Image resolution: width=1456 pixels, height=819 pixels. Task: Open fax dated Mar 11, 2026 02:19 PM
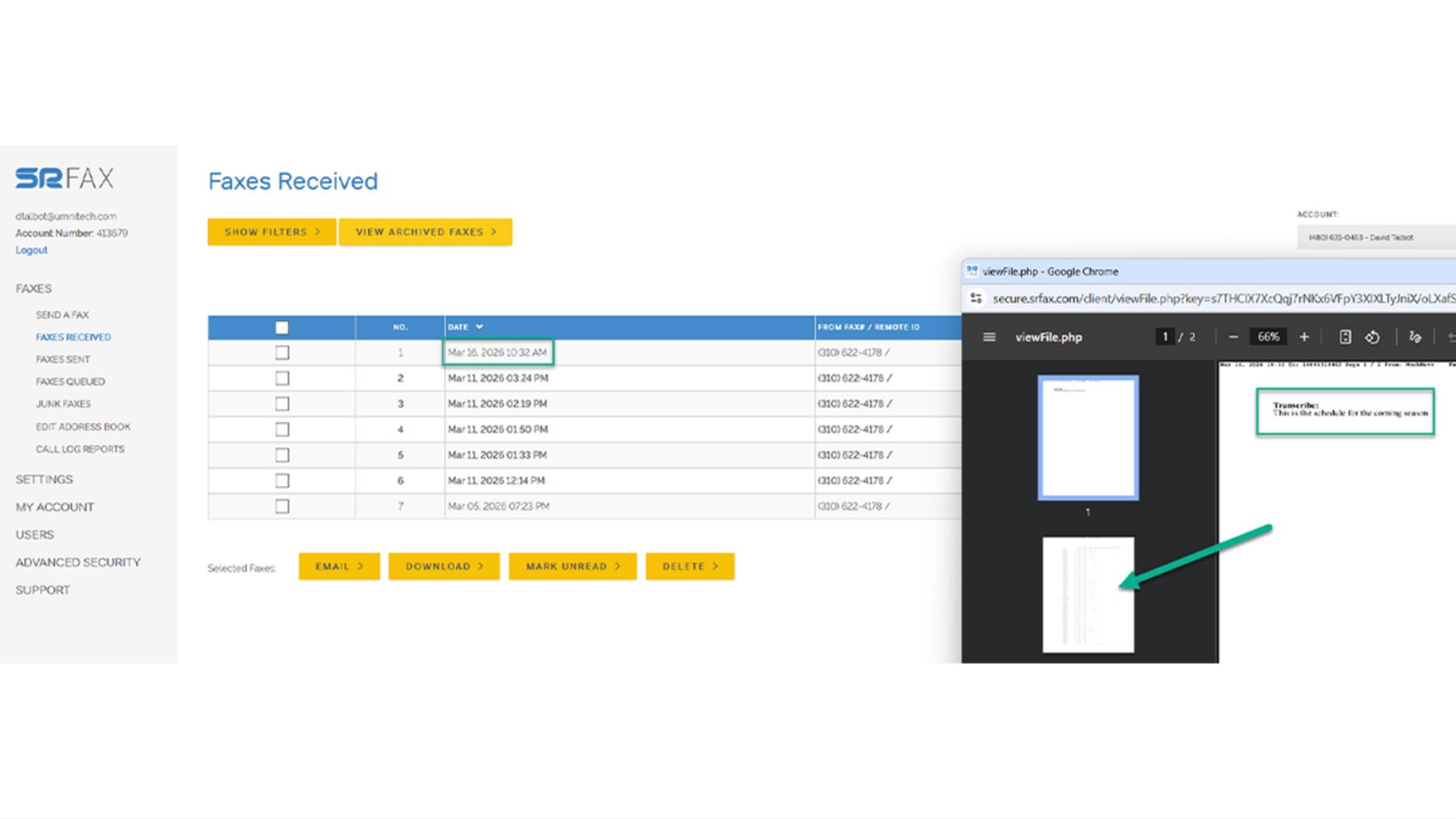(x=497, y=403)
